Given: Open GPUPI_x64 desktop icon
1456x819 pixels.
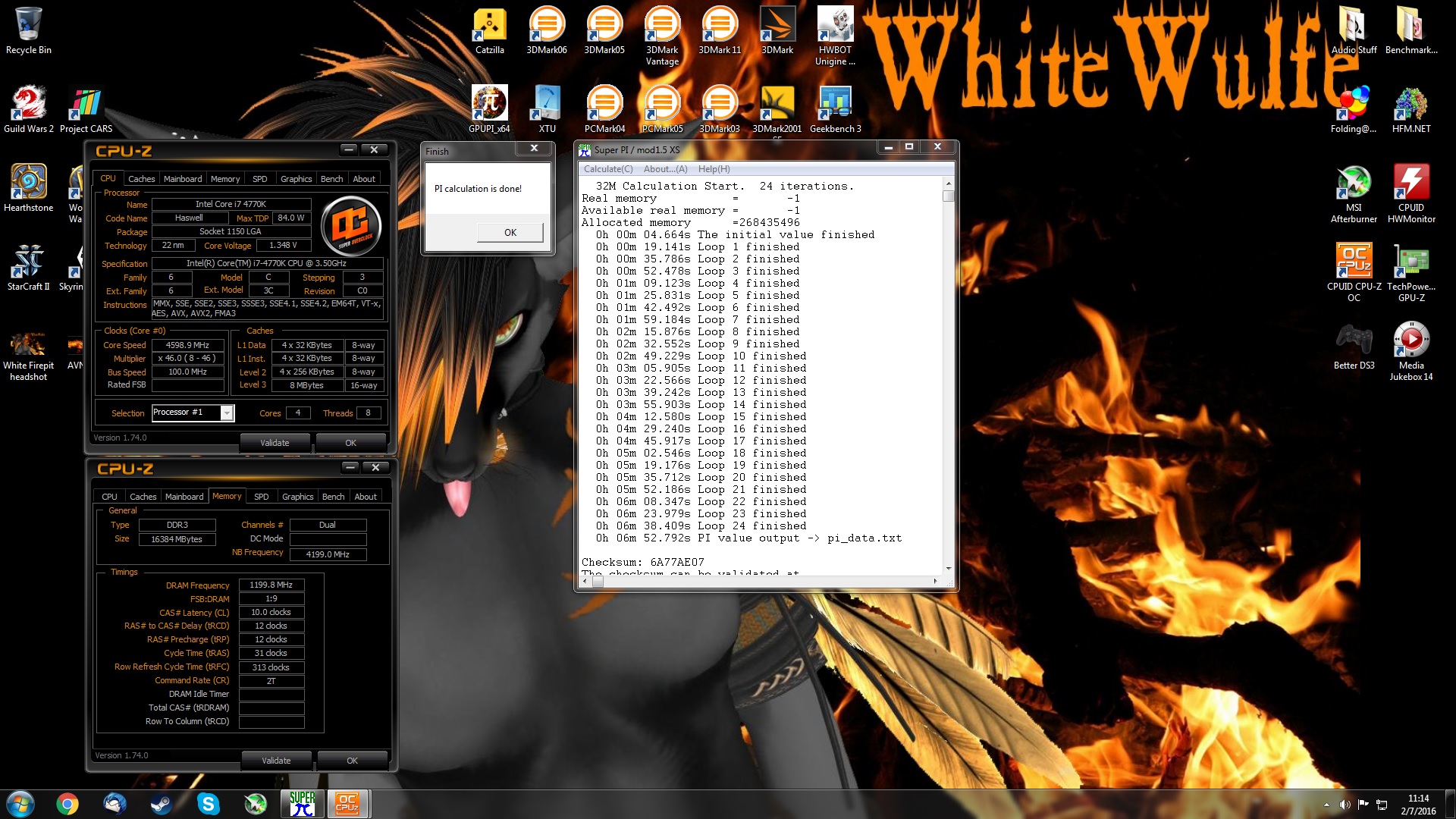Looking at the screenshot, I should (490, 109).
